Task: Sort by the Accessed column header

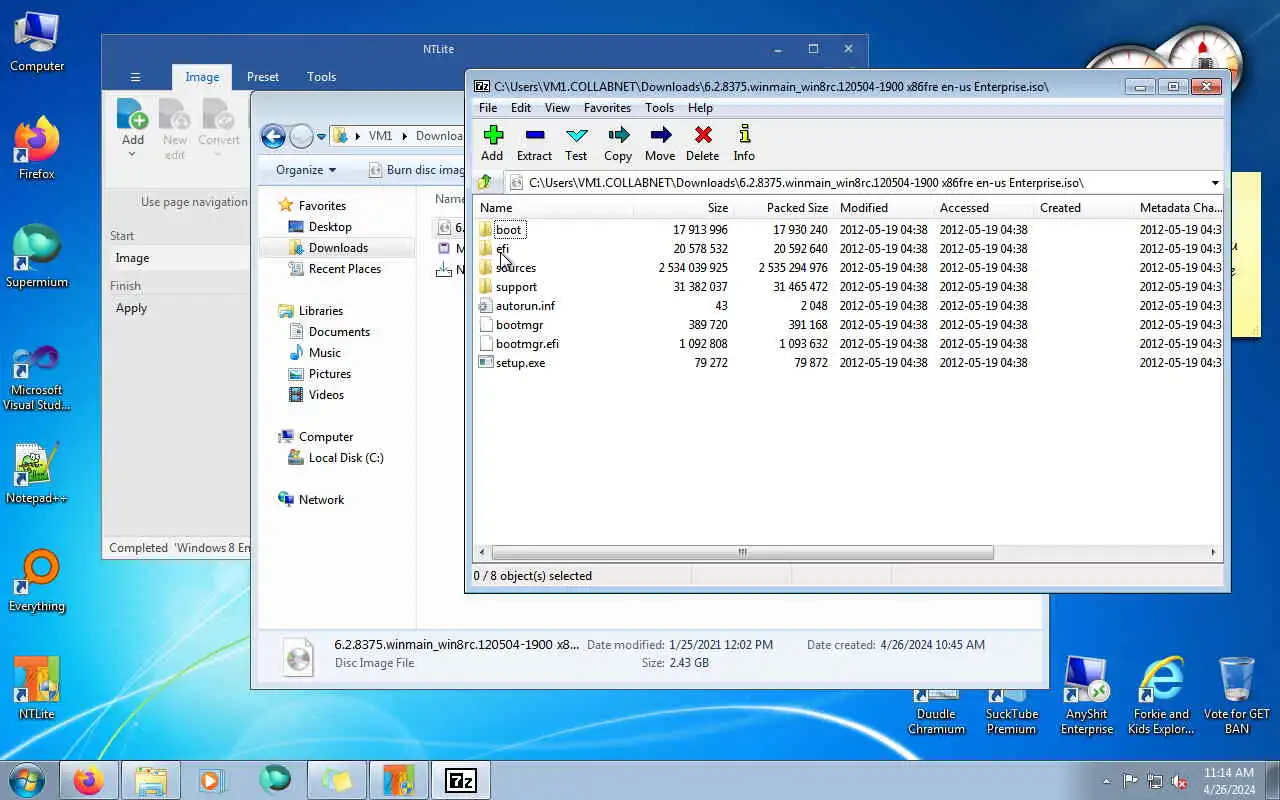Action: pyautogui.click(x=983, y=208)
